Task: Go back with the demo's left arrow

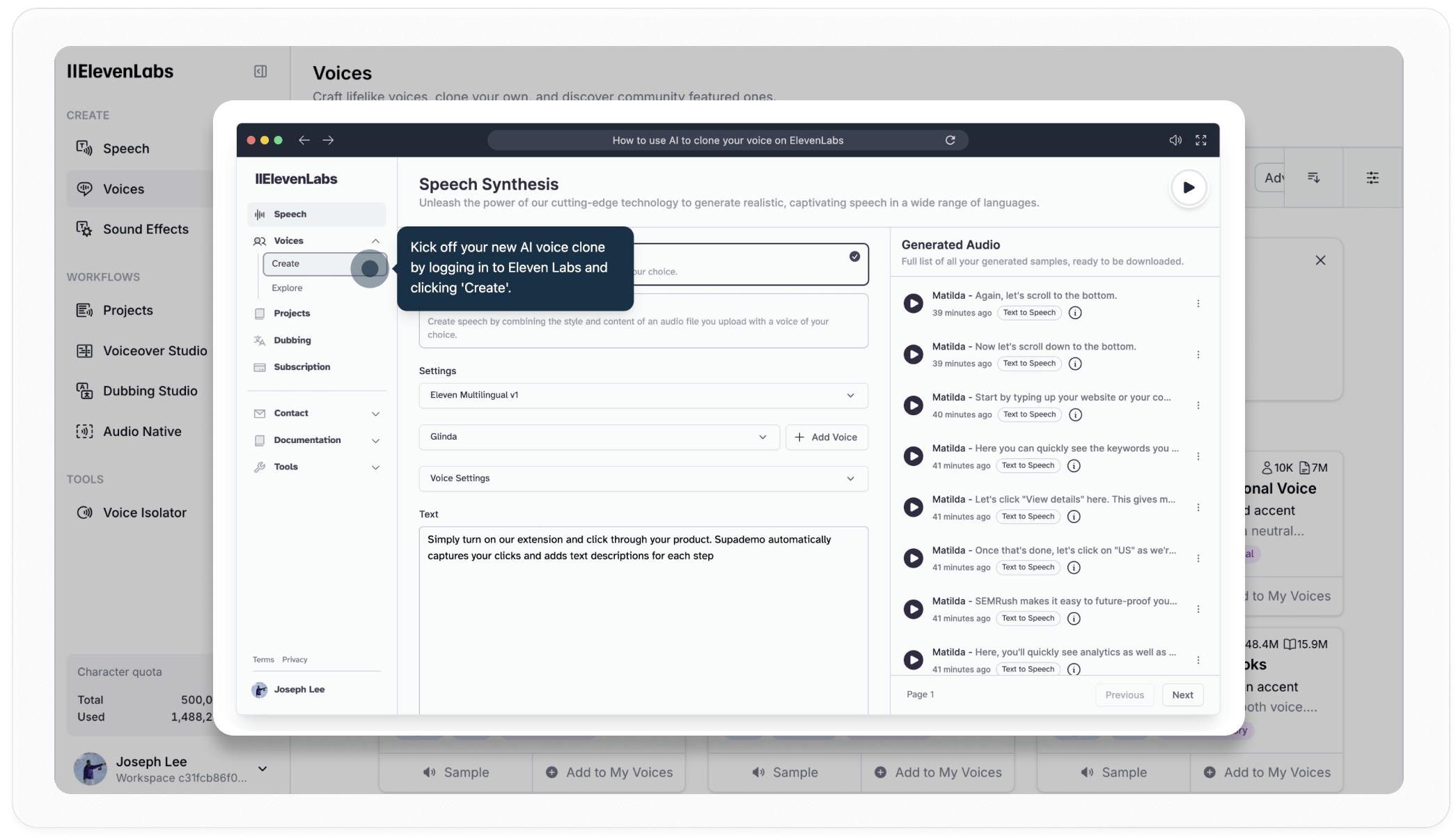Action: (x=304, y=140)
